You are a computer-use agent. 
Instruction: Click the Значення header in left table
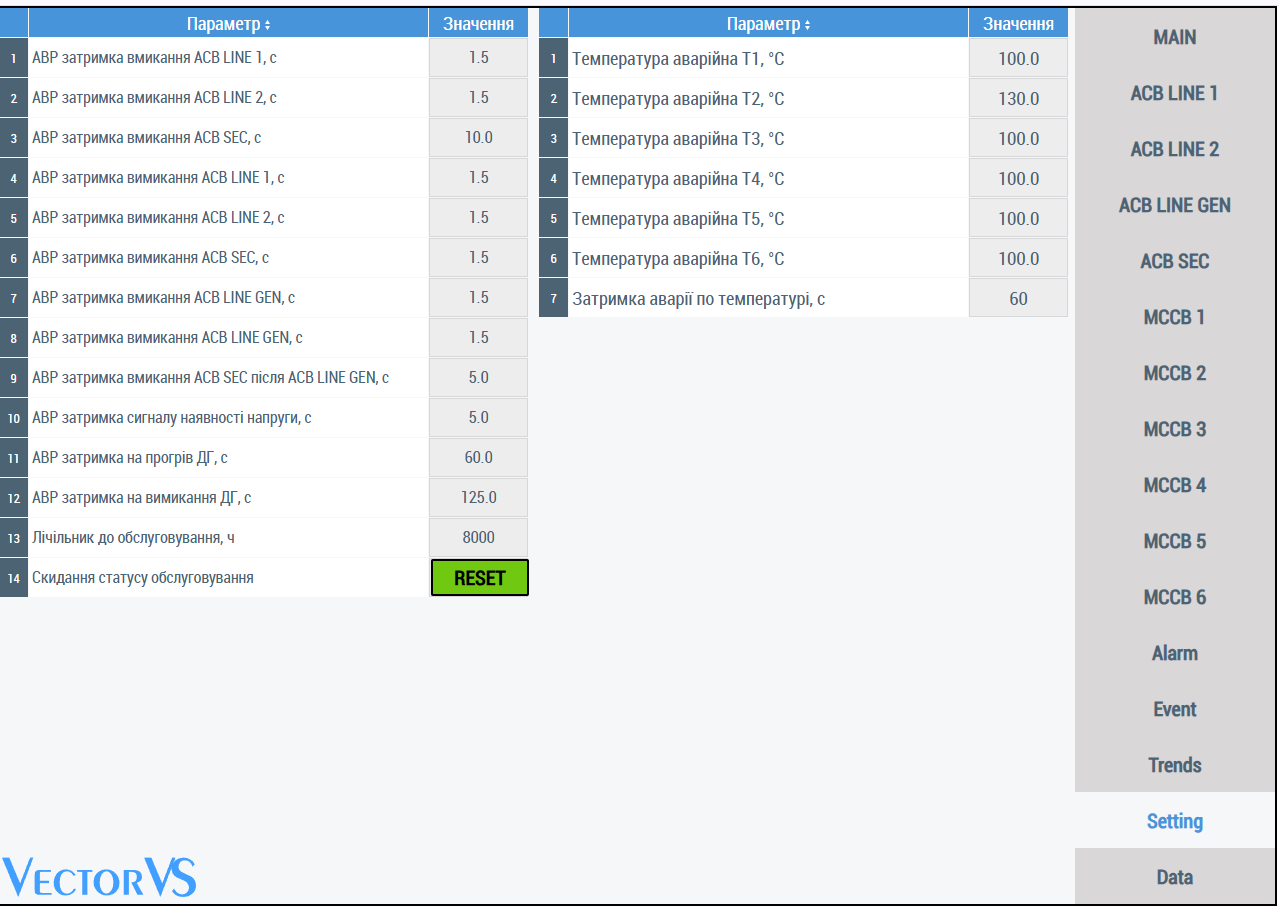479,24
